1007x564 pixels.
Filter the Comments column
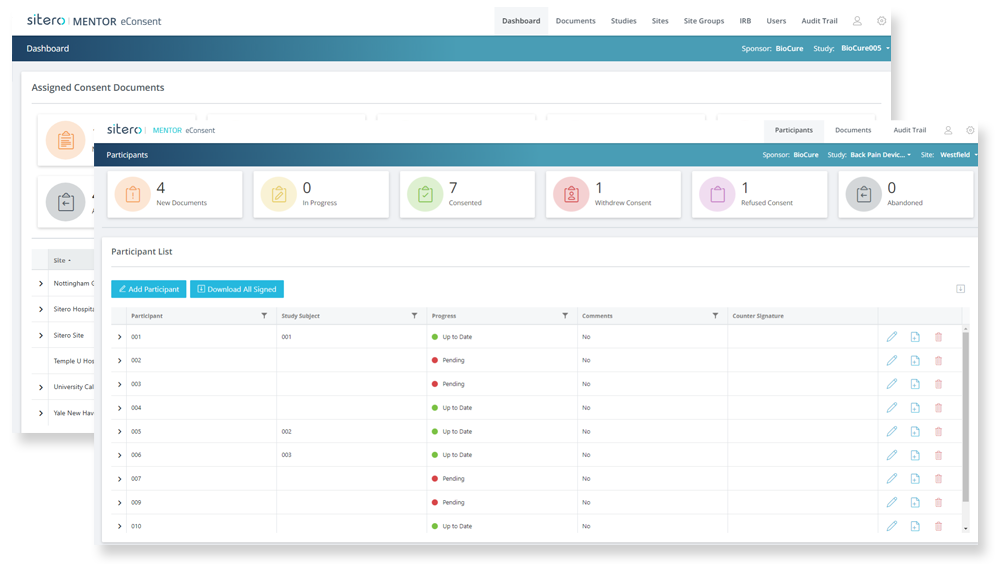click(x=715, y=316)
